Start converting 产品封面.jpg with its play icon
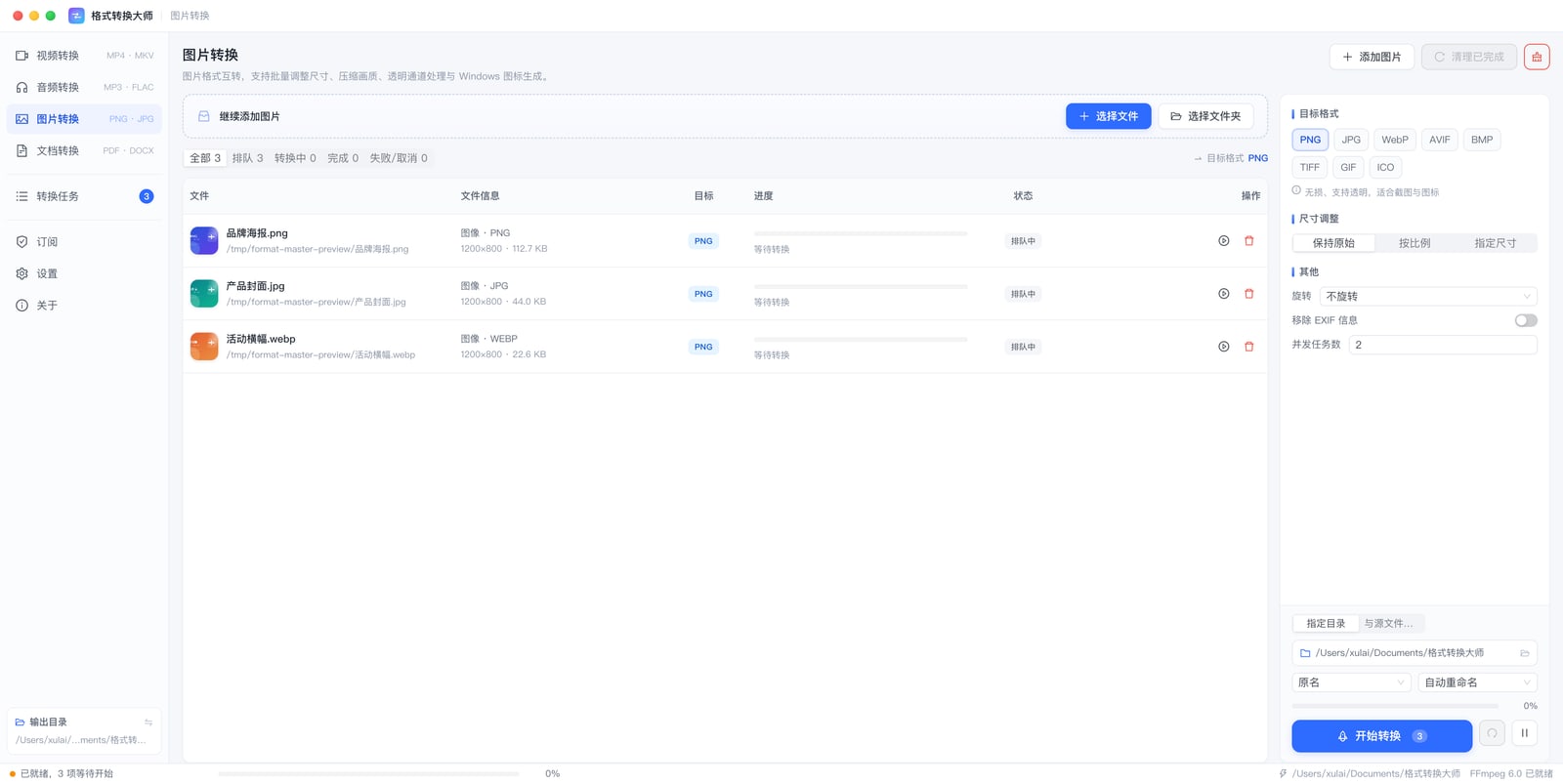 tap(1224, 294)
